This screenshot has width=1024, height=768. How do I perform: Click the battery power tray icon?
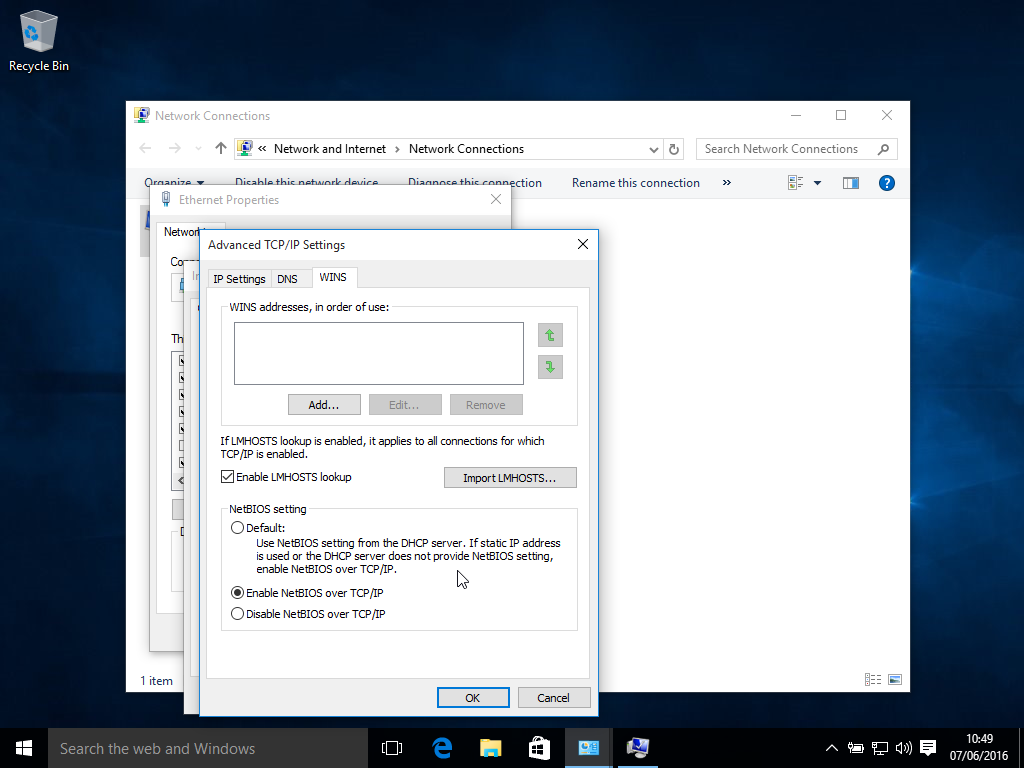856,748
